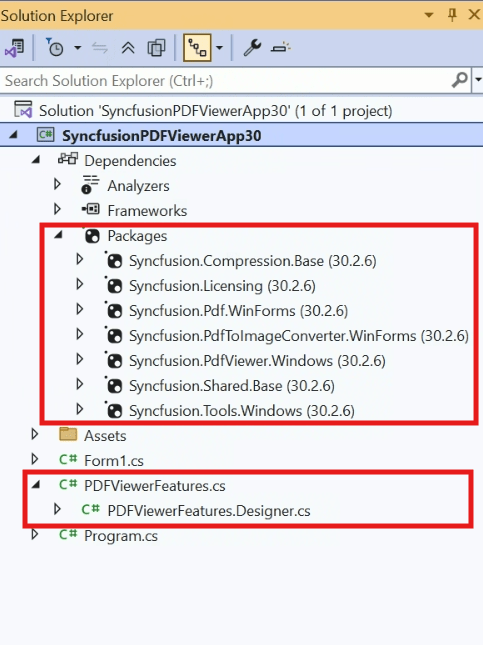Toggle Show All Files button
Image resolution: width=483 pixels, height=645 pixels.
156,48
